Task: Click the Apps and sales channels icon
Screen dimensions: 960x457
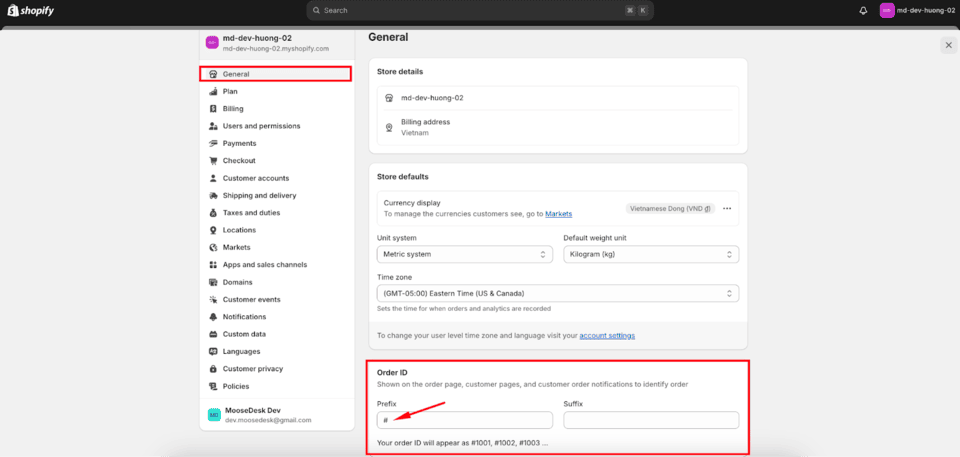Action: pyautogui.click(x=213, y=265)
